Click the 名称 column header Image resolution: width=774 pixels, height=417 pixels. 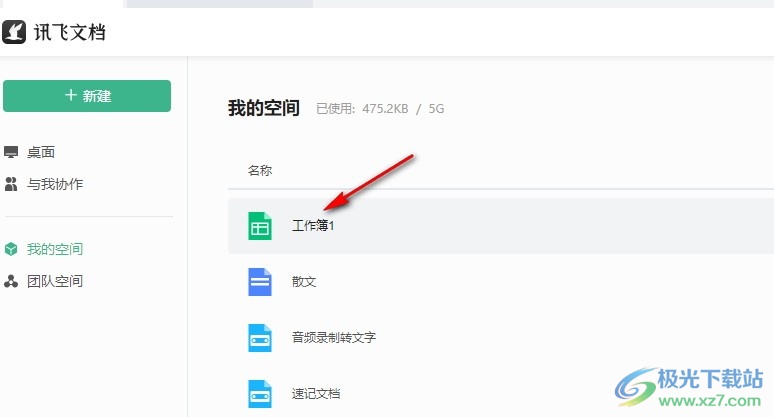point(260,170)
